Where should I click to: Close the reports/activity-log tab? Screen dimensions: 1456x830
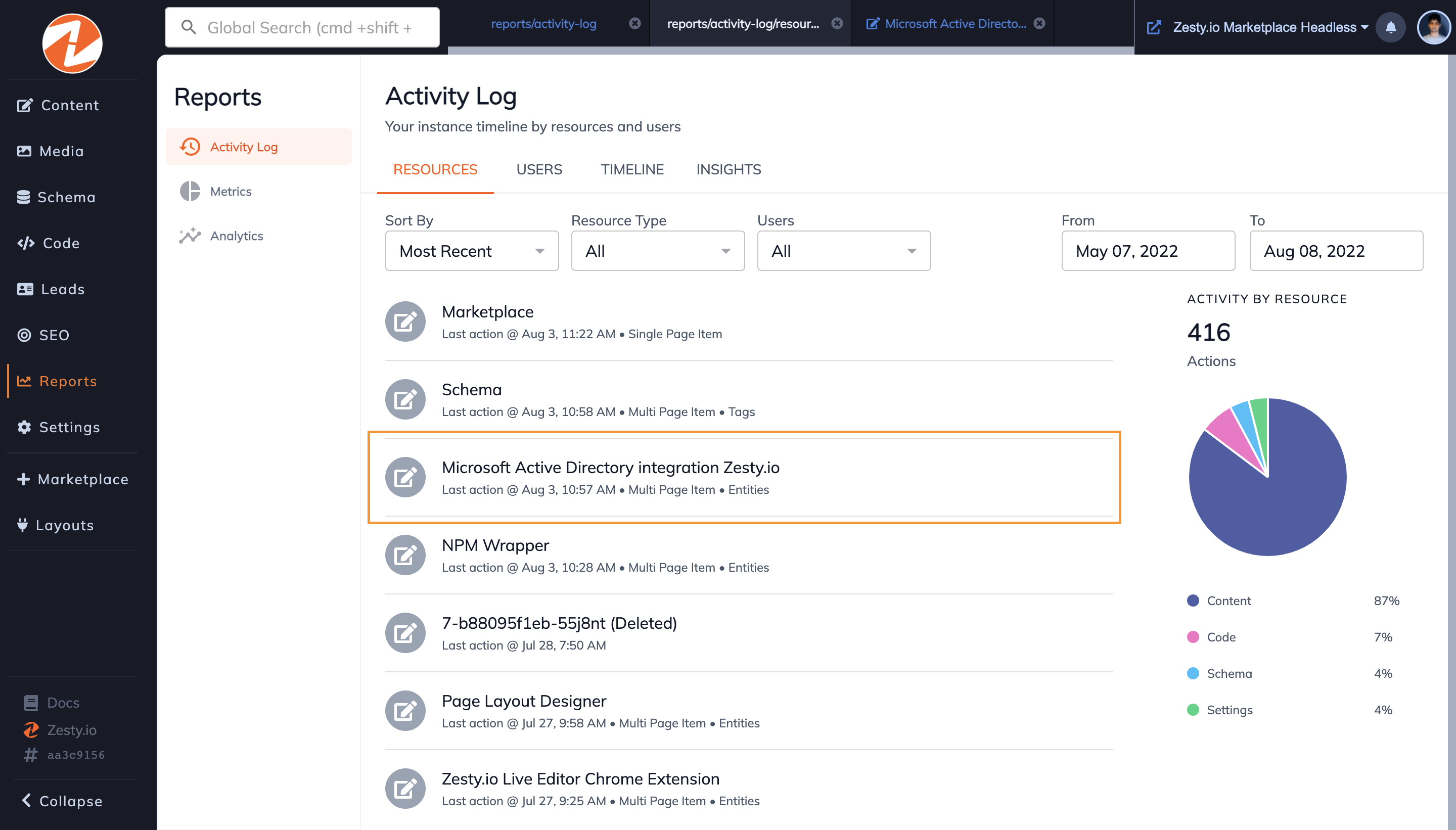coord(634,23)
